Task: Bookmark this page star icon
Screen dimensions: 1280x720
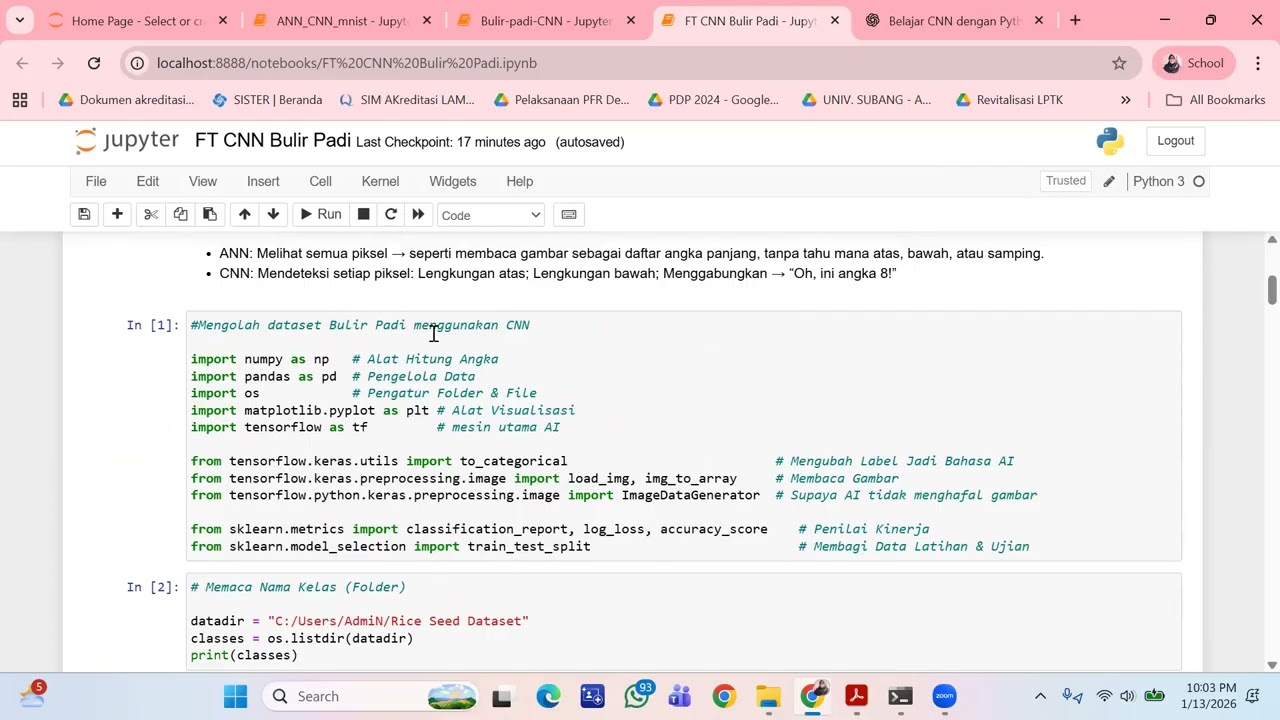Action: pos(1119,63)
